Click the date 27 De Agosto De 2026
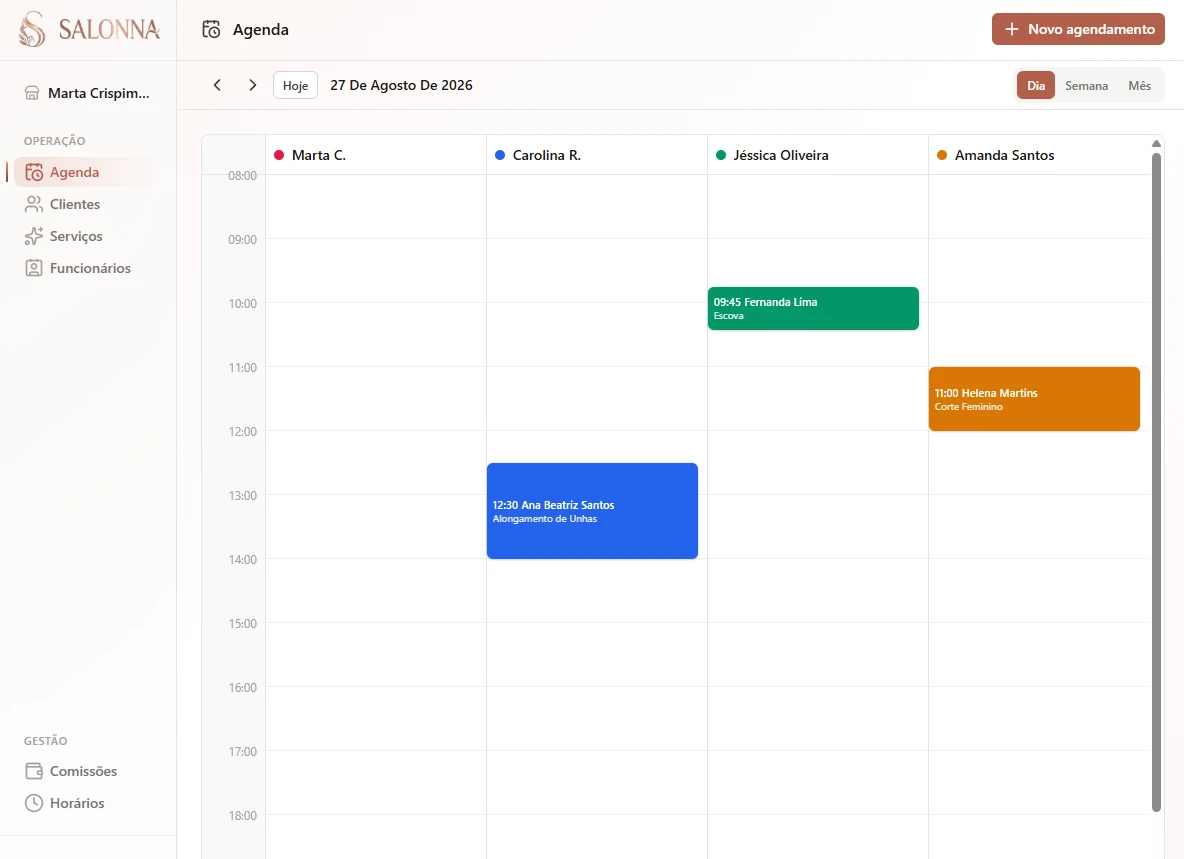The height and width of the screenshot is (859, 1184). click(401, 85)
